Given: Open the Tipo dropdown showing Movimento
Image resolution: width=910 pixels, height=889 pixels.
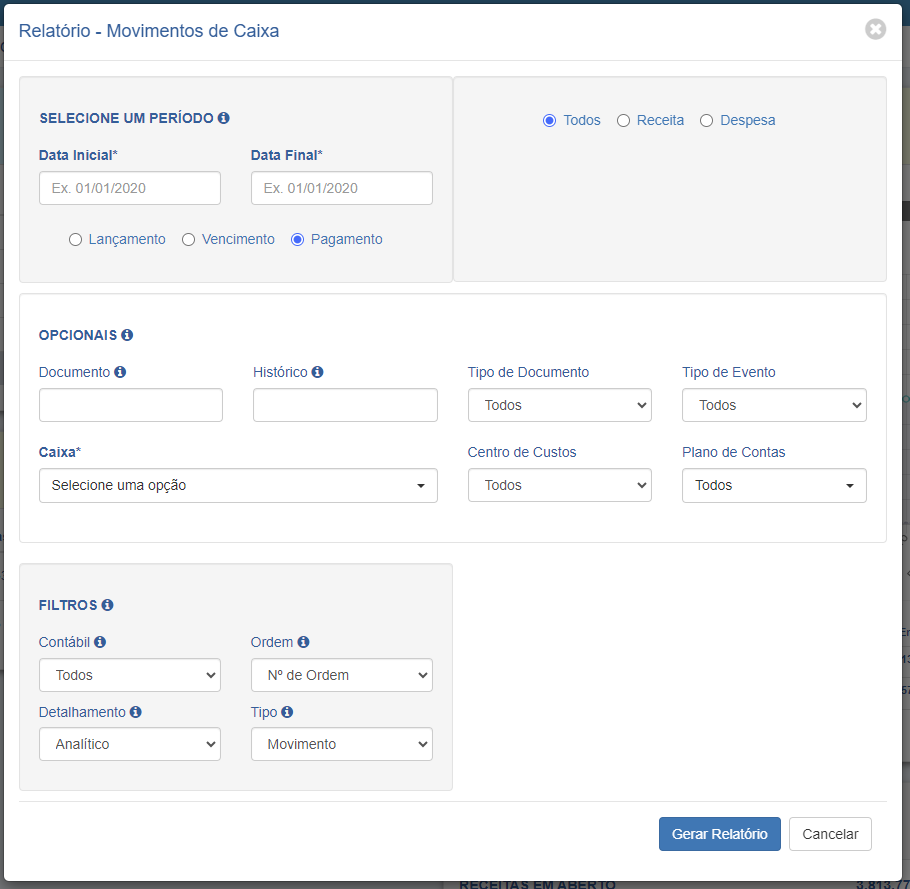Looking at the screenshot, I should (x=342, y=744).
